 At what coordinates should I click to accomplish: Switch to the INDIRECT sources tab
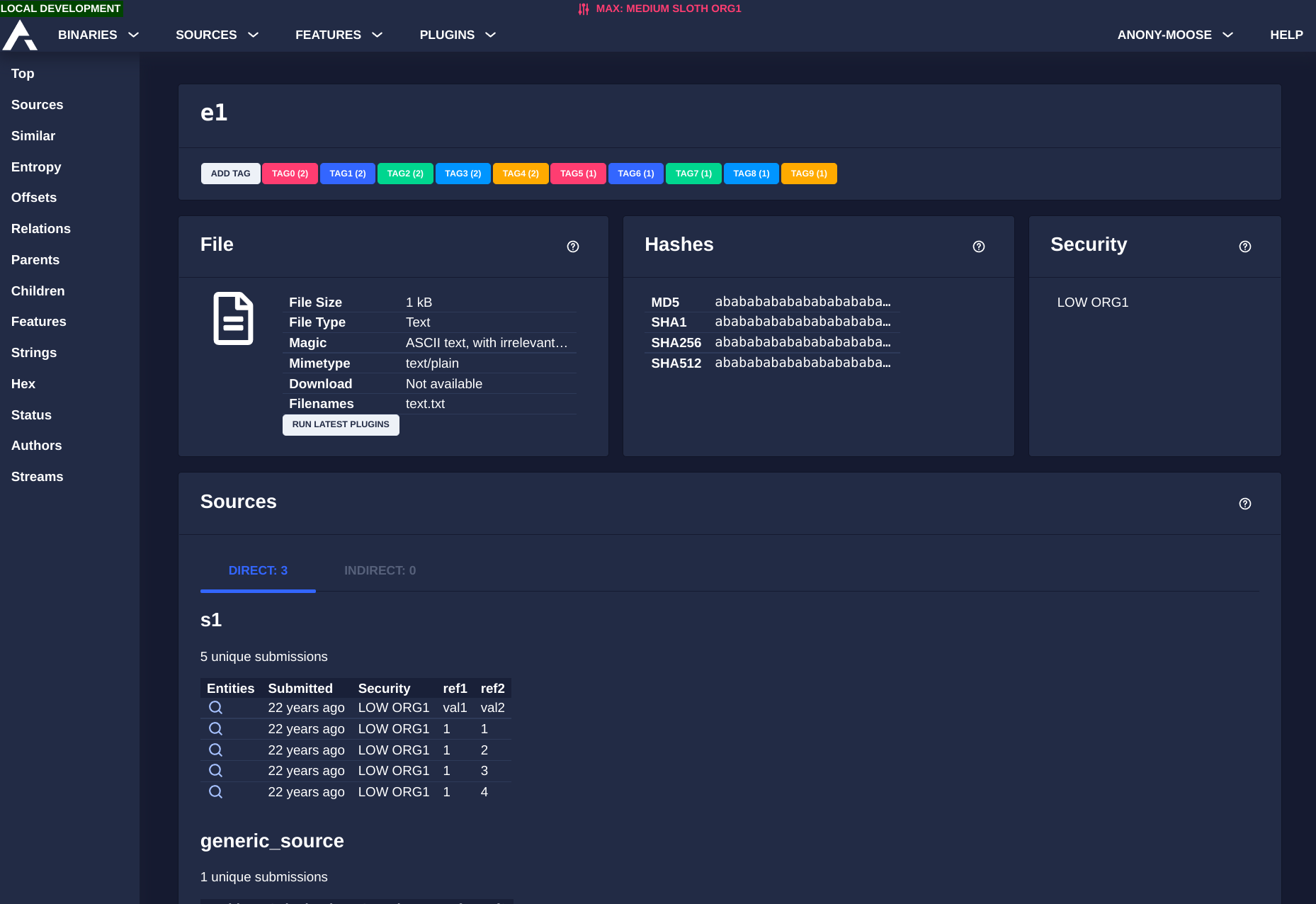pyautogui.click(x=380, y=570)
